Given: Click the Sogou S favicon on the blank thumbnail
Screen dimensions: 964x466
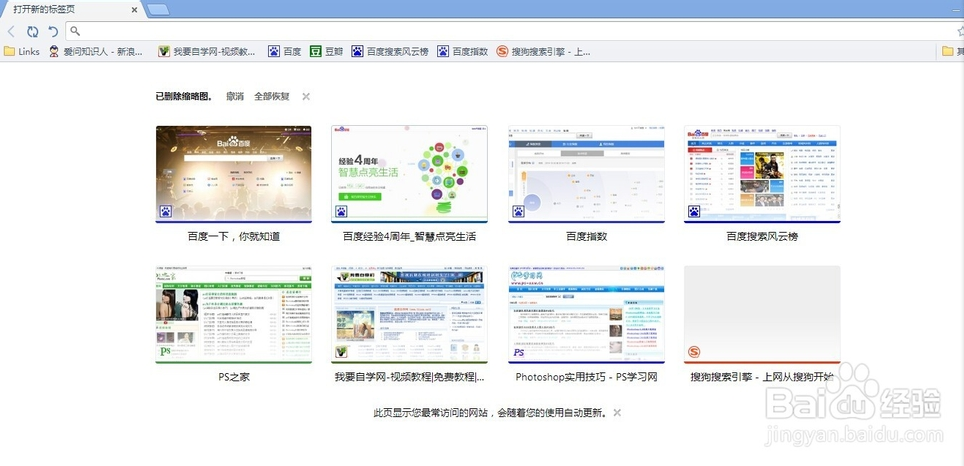Looking at the screenshot, I should point(694,352).
